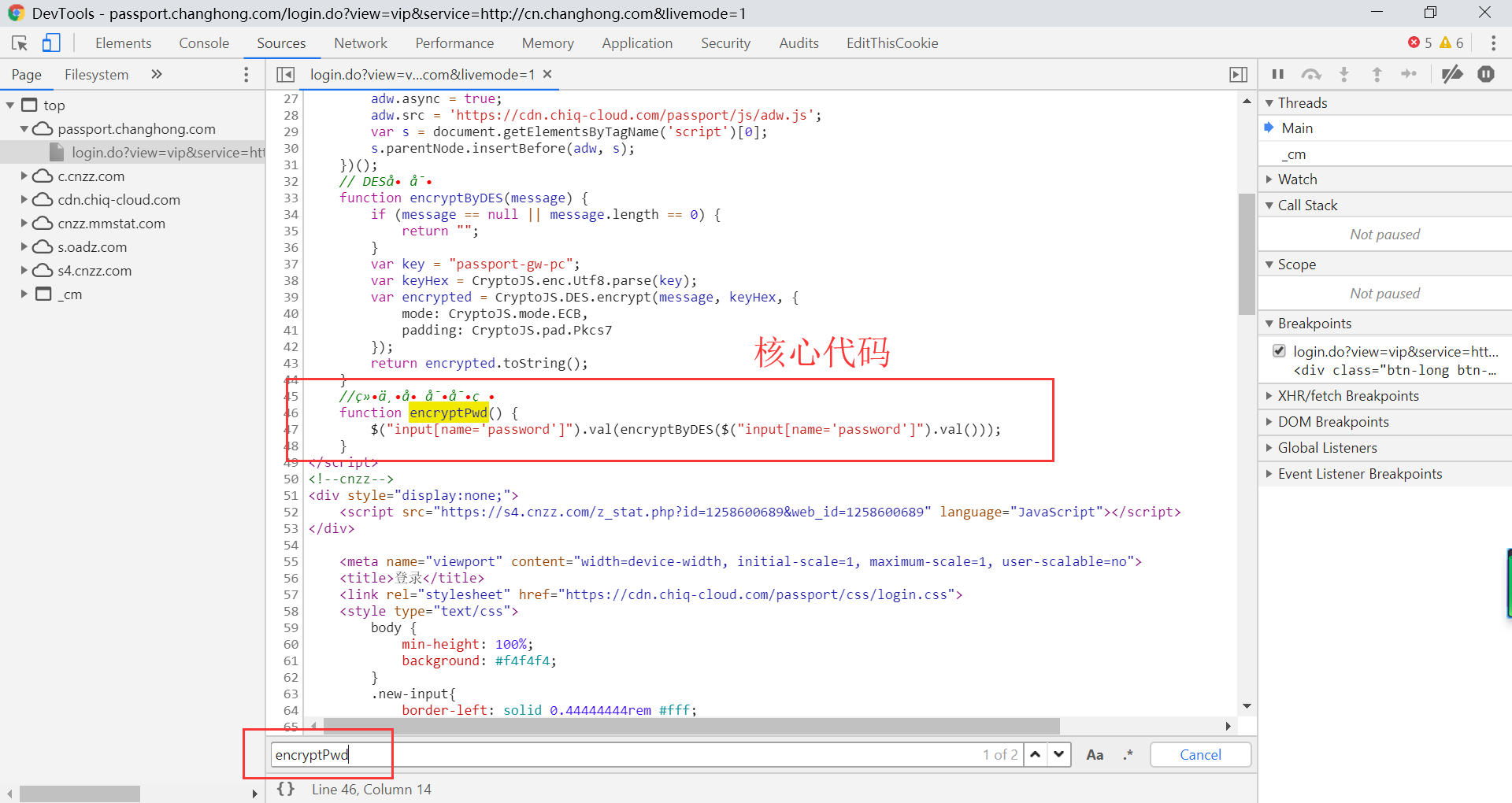This screenshot has width=1512, height=803.
Task: Click line number 46 in gutter
Action: (291, 413)
